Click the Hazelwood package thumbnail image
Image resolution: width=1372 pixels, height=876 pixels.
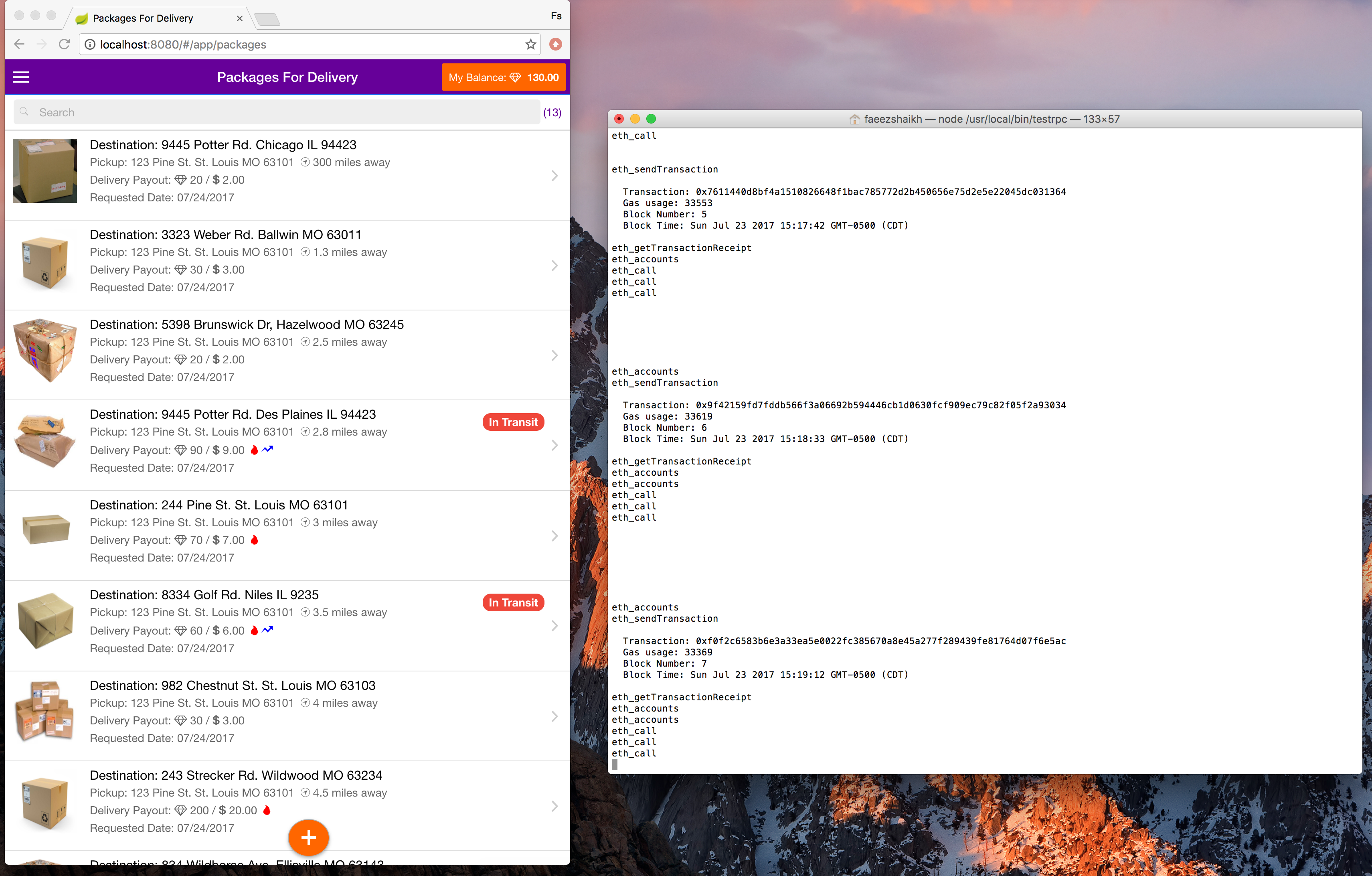[45, 351]
